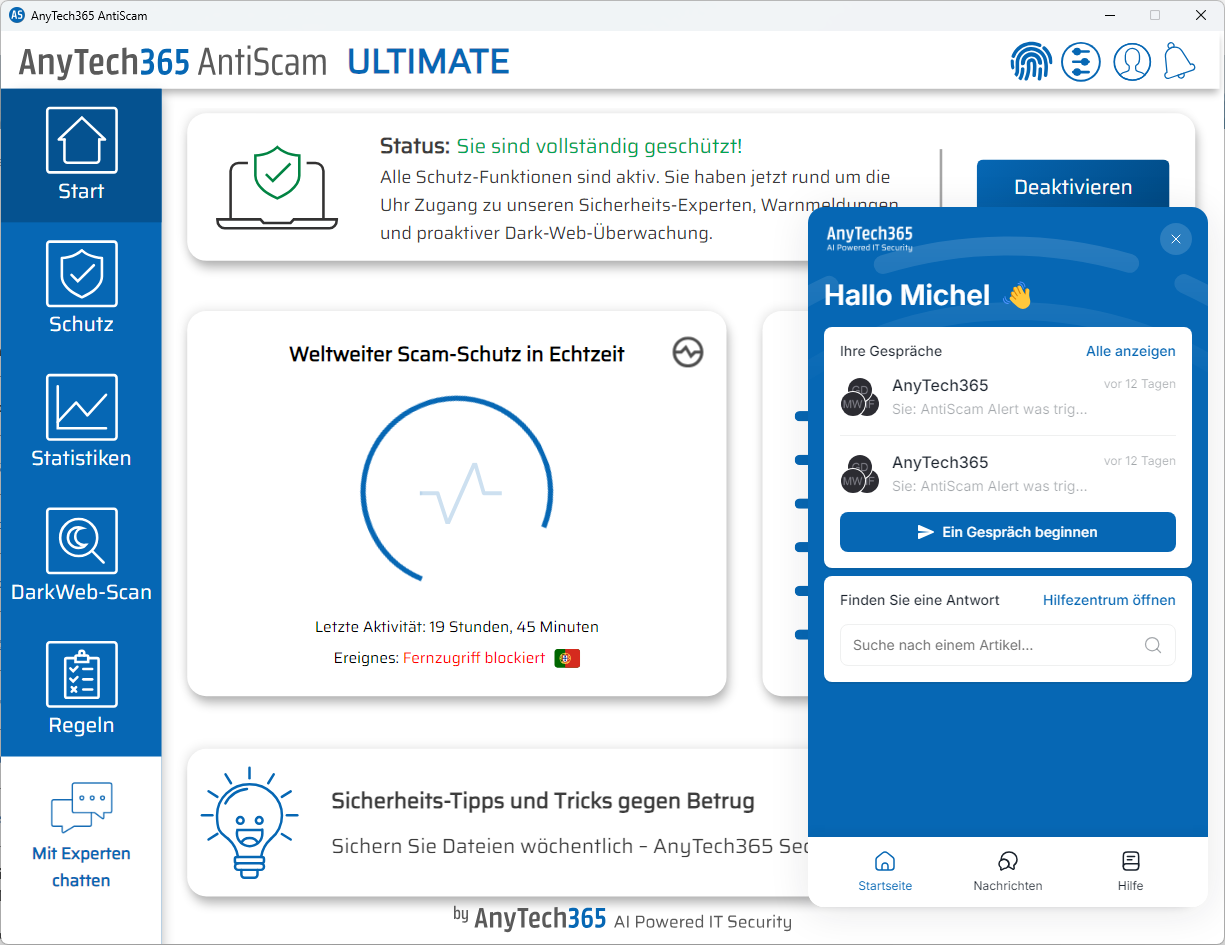Viewport: 1225px width, 945px height.
Task: Open the fingerprint security icon
Action: pos(1031,61)
